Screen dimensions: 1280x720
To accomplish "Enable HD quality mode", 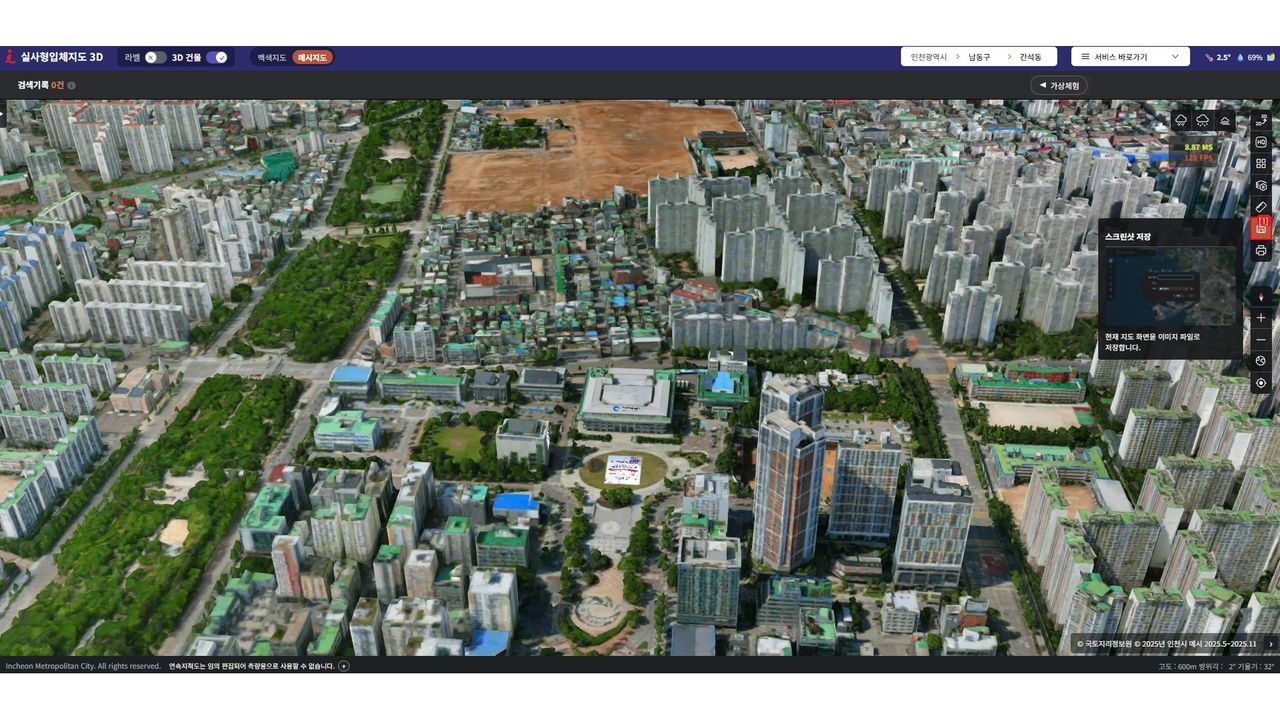I will click(1260, 142).
